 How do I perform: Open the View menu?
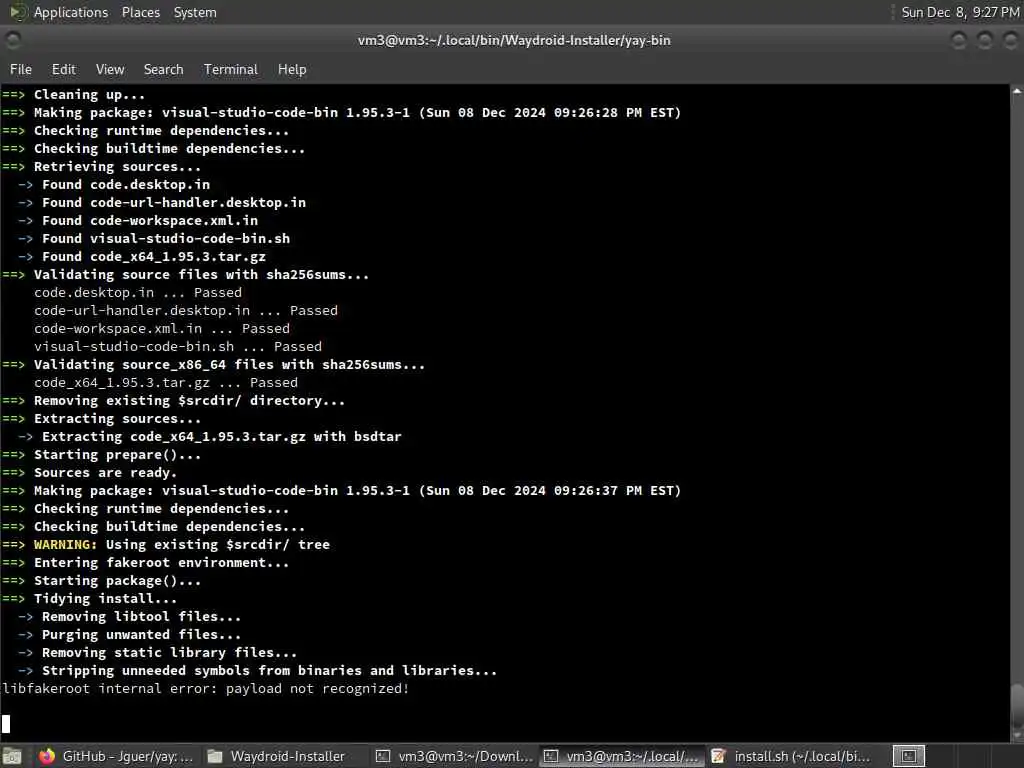110,69
